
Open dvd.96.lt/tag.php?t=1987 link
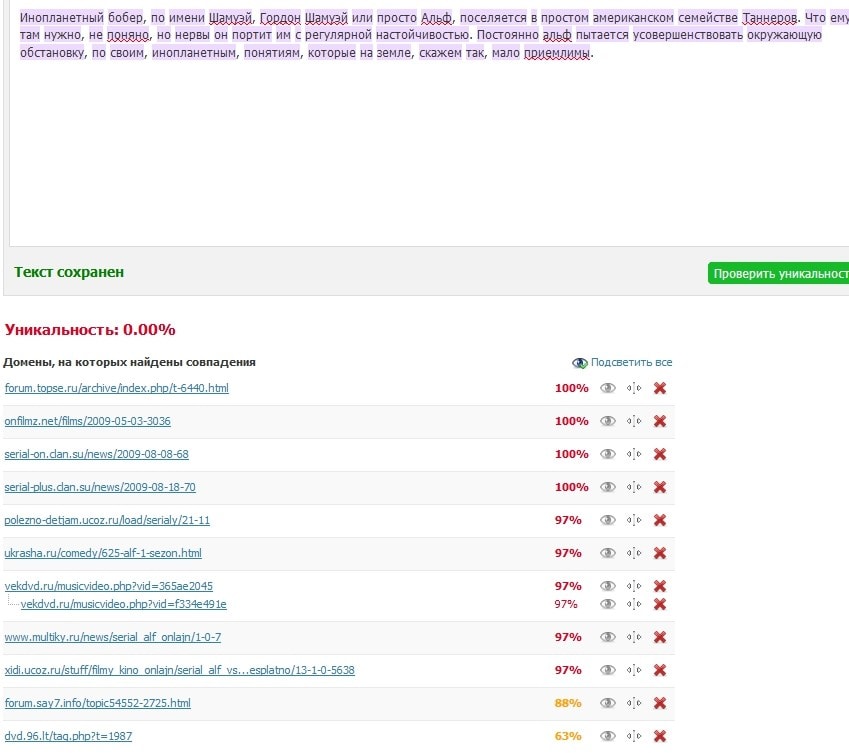(68, 736)
